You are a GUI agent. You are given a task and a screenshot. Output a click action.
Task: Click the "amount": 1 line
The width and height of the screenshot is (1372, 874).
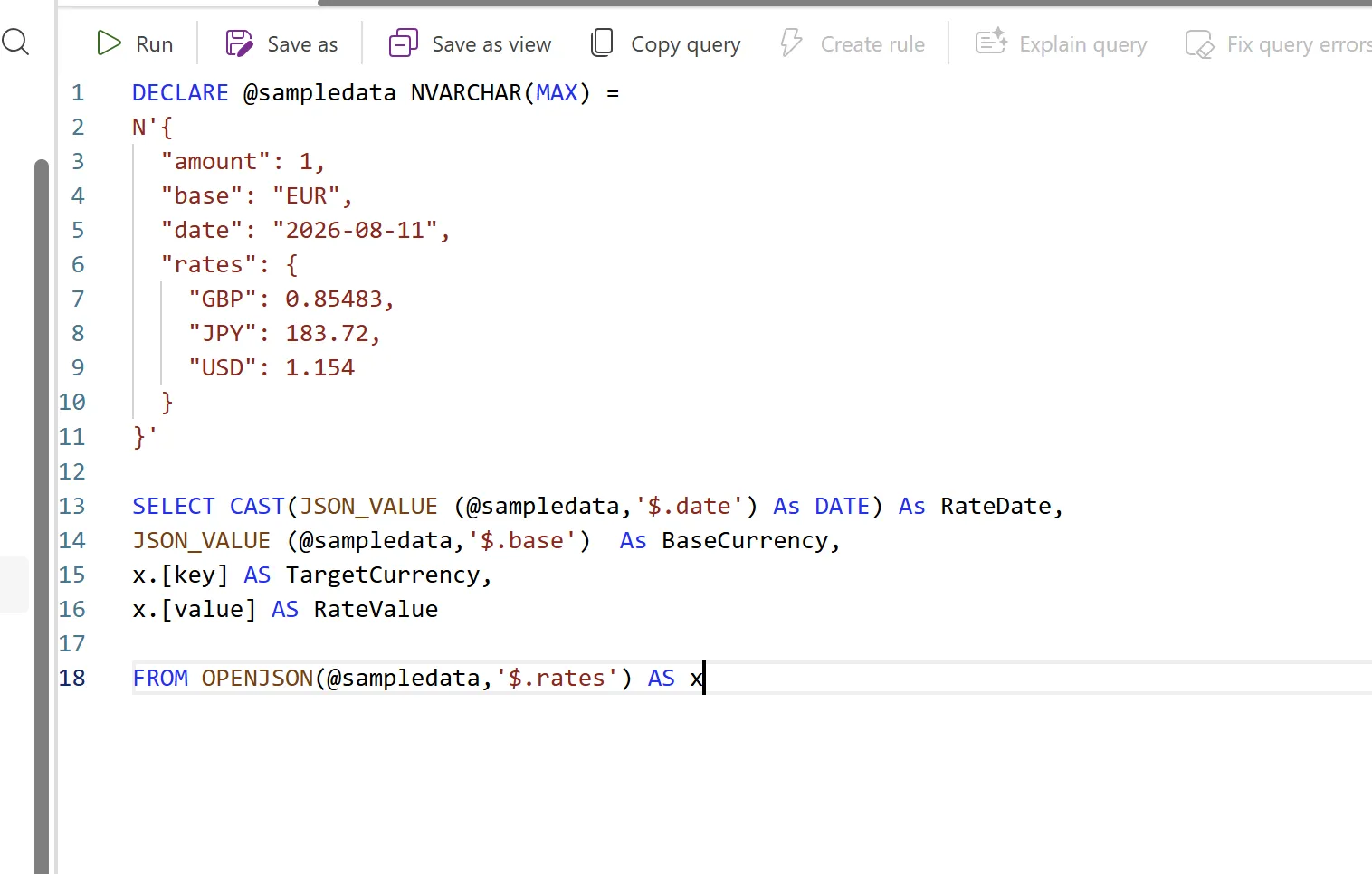coord(243,162)
